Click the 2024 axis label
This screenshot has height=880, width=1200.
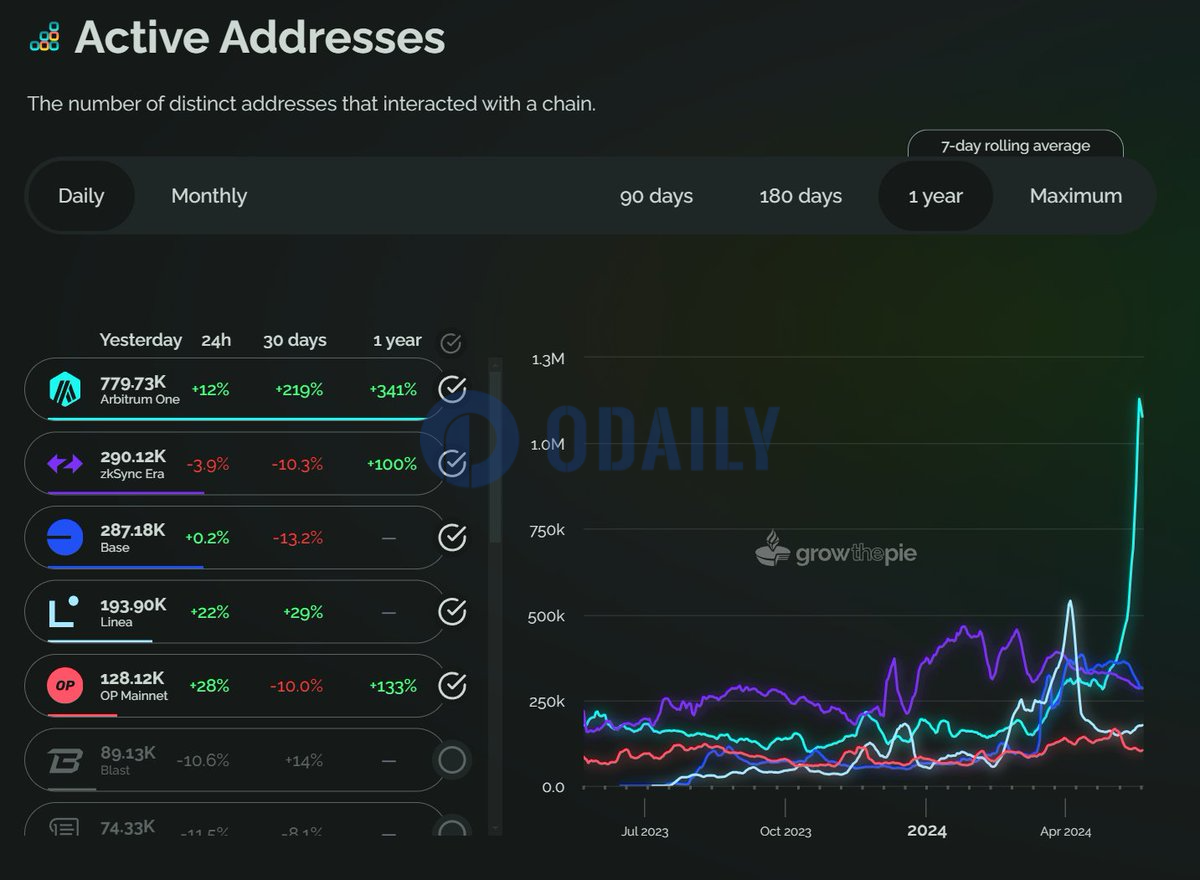[x=926, y=830]
